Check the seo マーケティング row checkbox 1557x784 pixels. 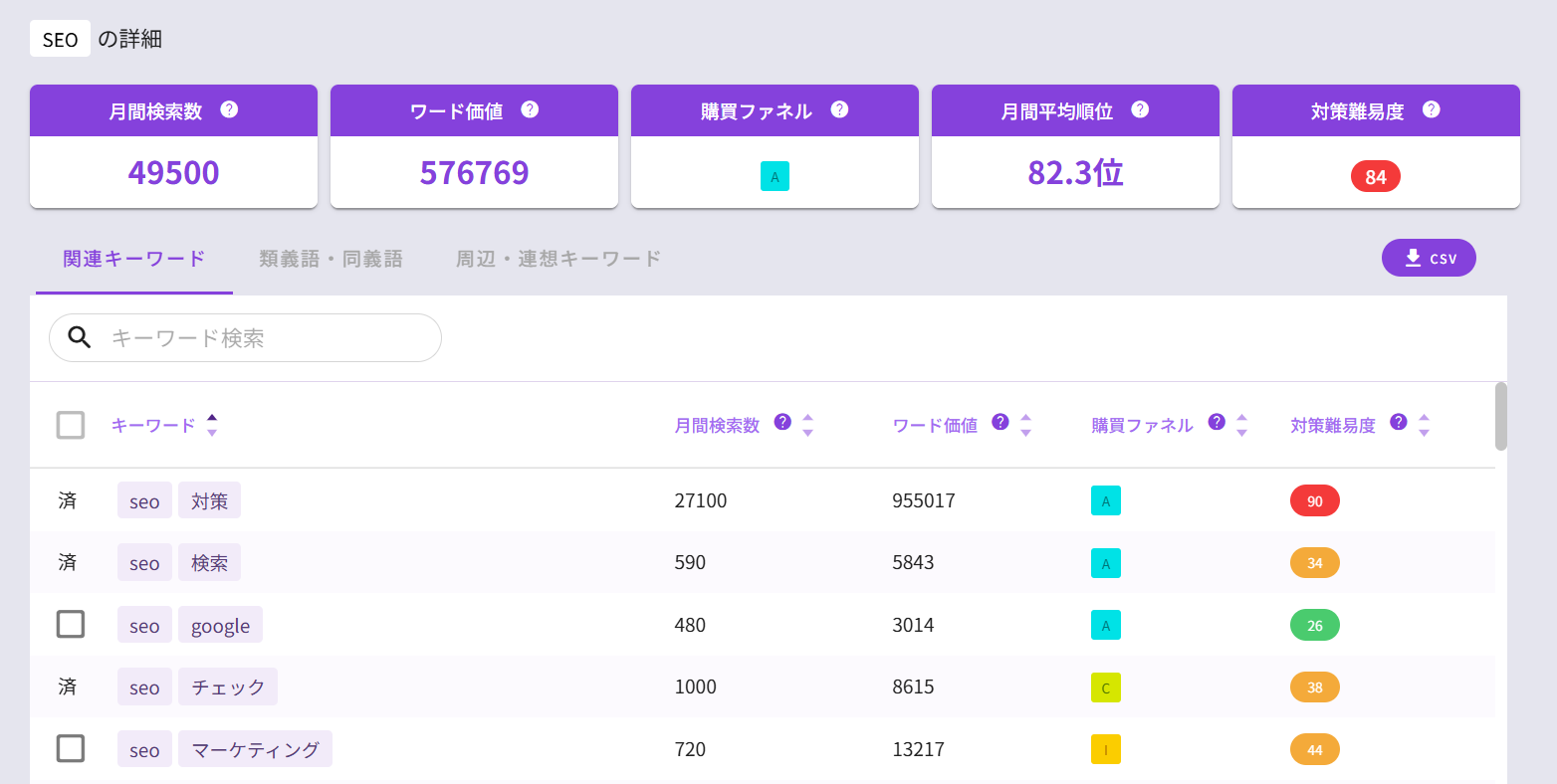[70, 749]
